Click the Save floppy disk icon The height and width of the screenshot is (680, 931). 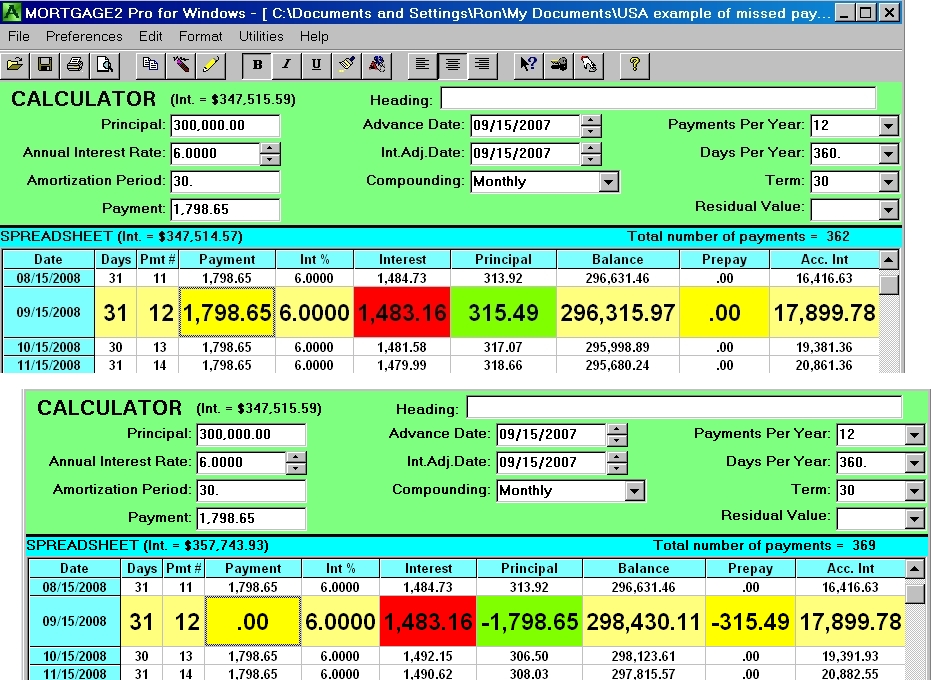[44, 65]
